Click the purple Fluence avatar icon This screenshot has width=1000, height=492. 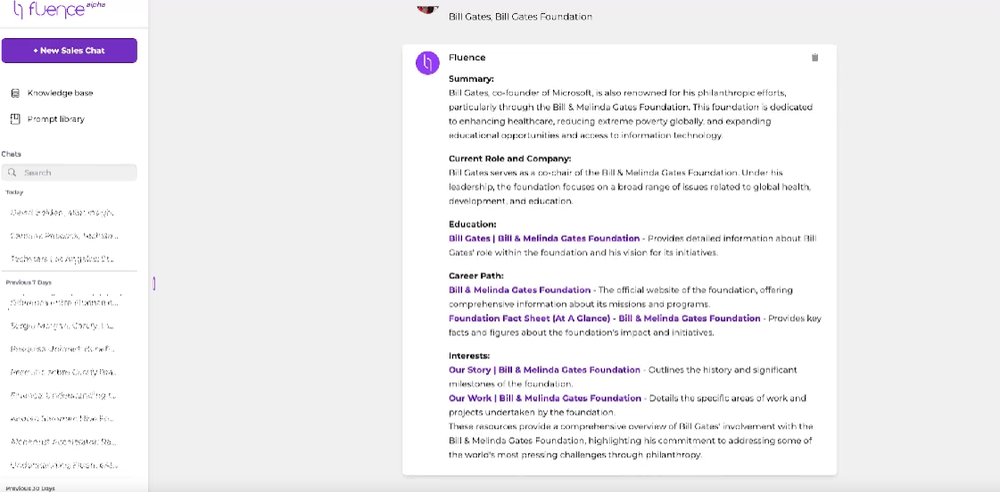(427, 63)
